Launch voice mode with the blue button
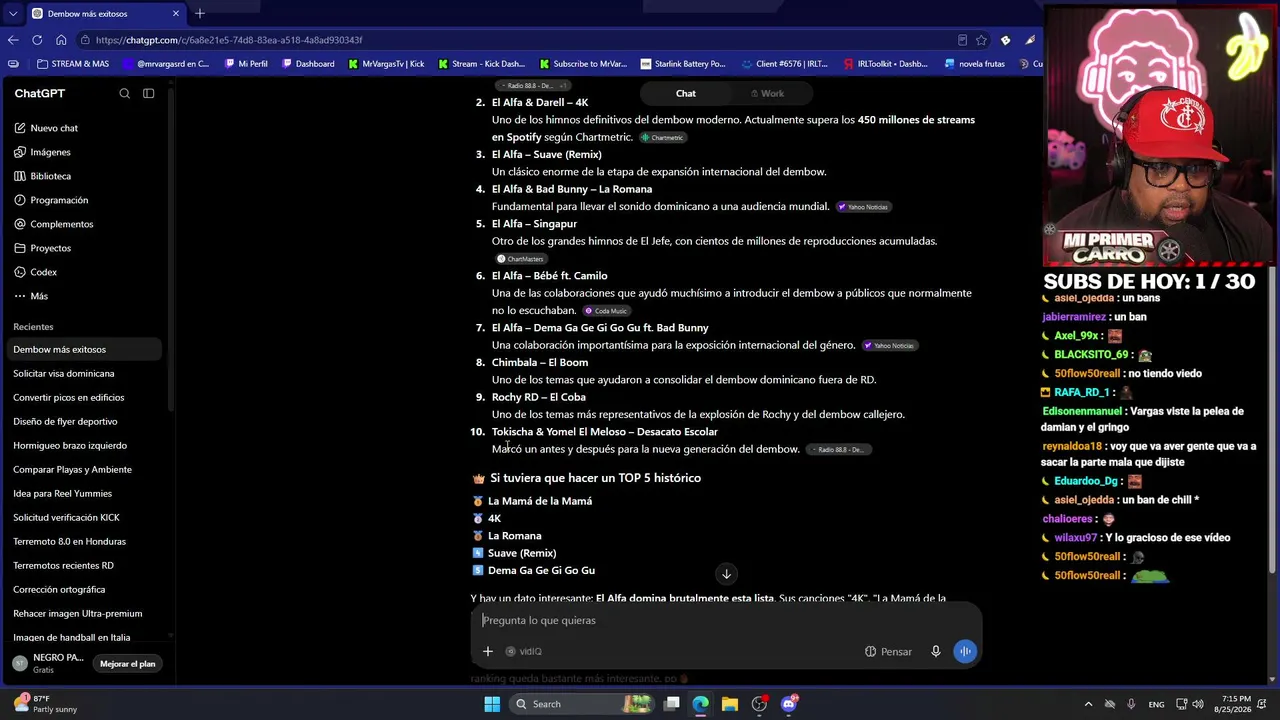1280x720 pixels. [x=965, y=651]
